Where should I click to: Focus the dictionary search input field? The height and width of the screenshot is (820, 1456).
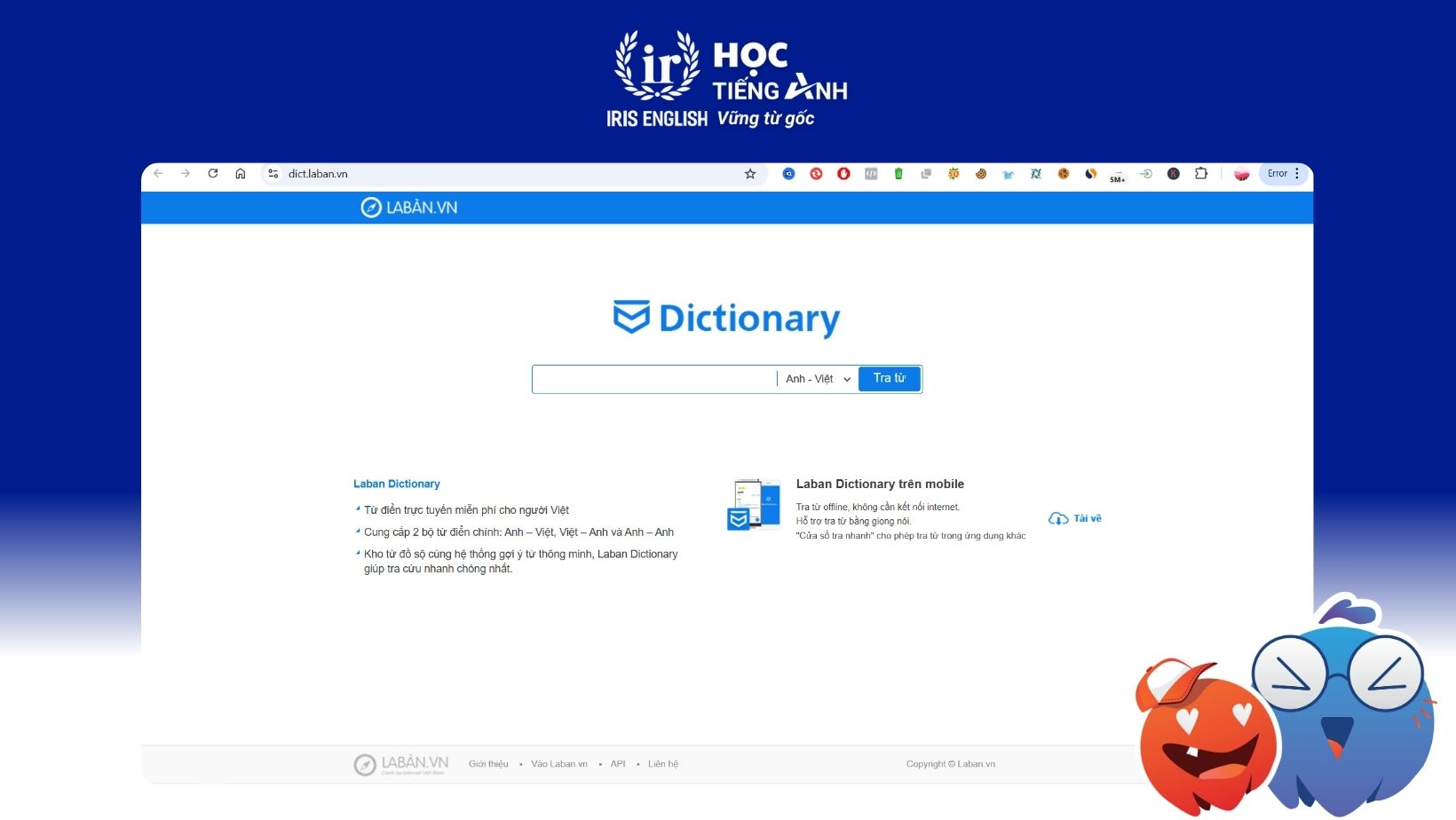tap(655, 379)
